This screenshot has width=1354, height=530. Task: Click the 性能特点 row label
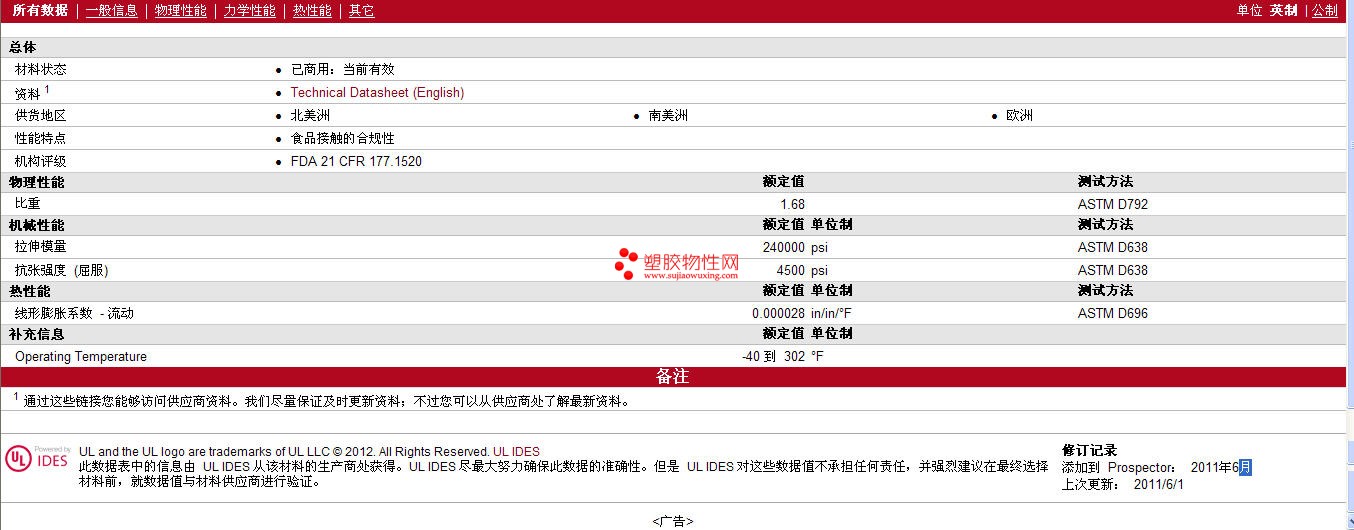tap(41, 138)
